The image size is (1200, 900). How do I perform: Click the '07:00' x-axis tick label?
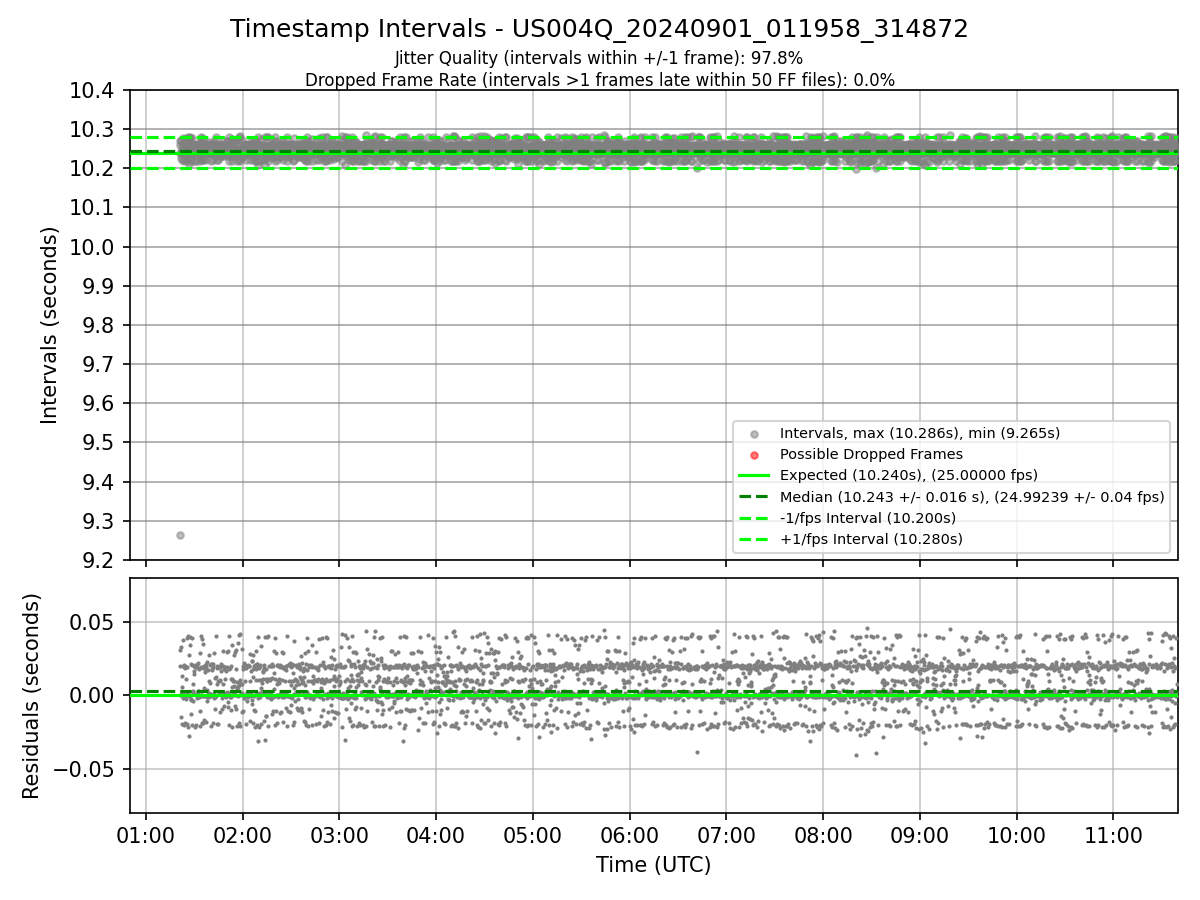pos(726,835)
